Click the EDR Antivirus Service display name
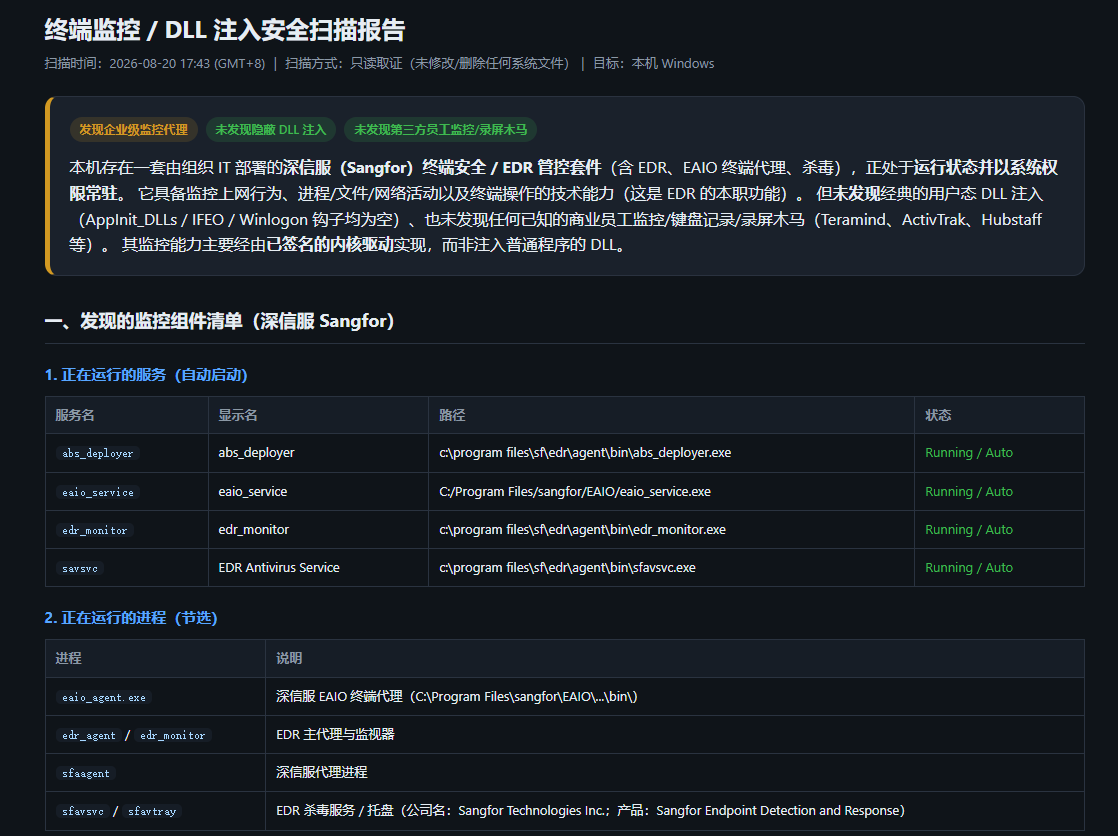This screenshot has height=836, width=1118. 279,567
